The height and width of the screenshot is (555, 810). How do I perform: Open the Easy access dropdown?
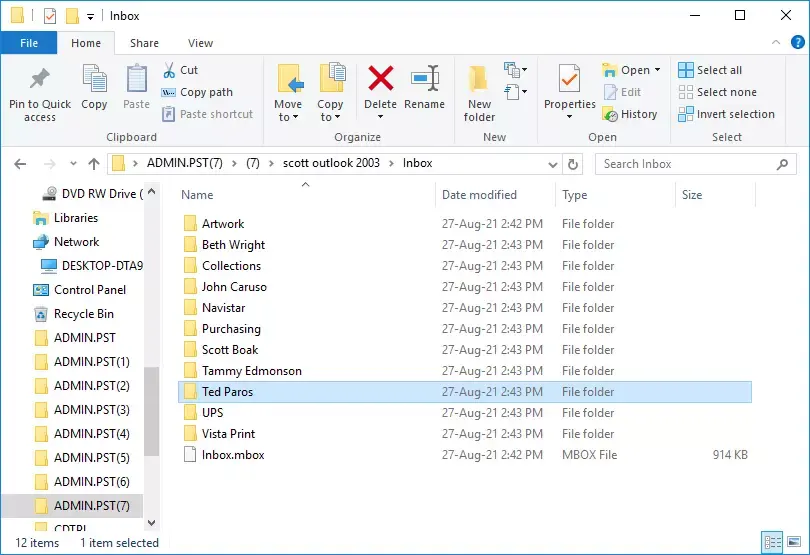515,92
